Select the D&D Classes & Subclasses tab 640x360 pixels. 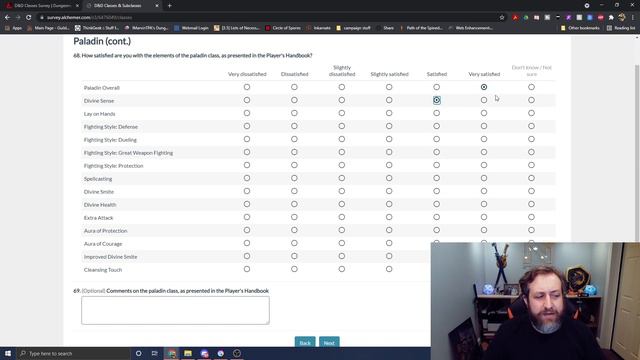[x=122, y=6]
